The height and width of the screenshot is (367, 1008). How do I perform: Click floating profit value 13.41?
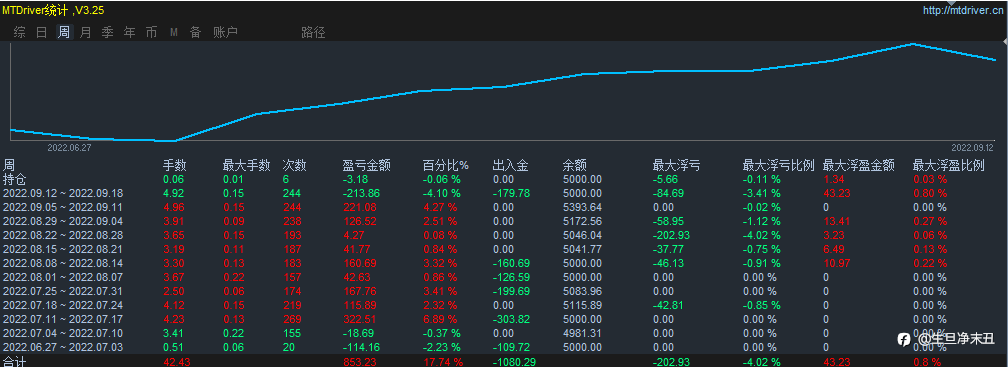[836, 221]
